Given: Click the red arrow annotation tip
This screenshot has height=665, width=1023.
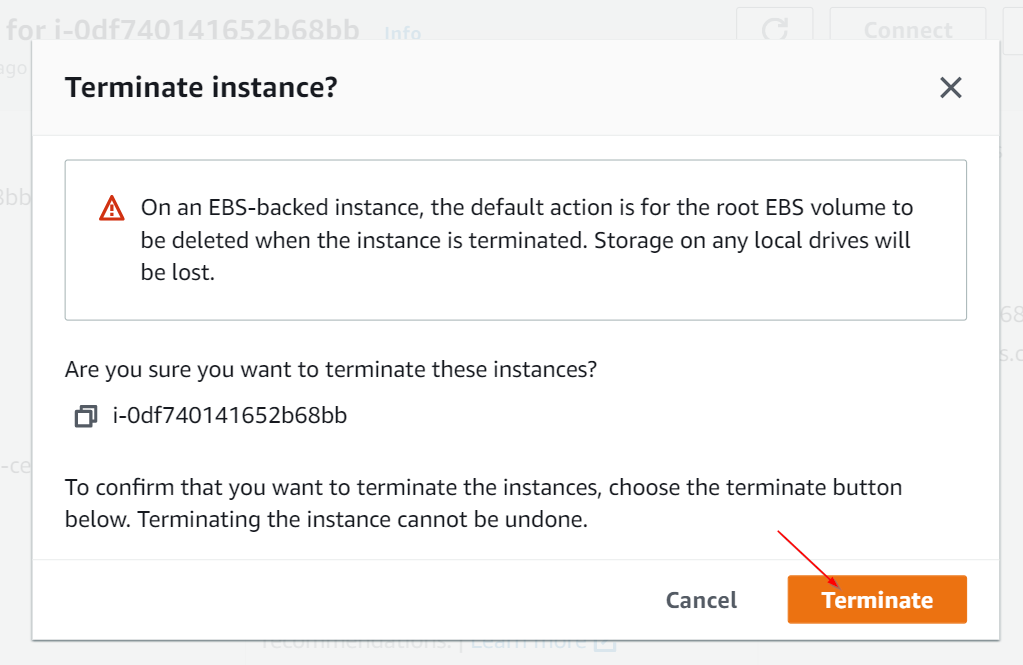Looking at the screenshot, I should [x=836, y=583].
